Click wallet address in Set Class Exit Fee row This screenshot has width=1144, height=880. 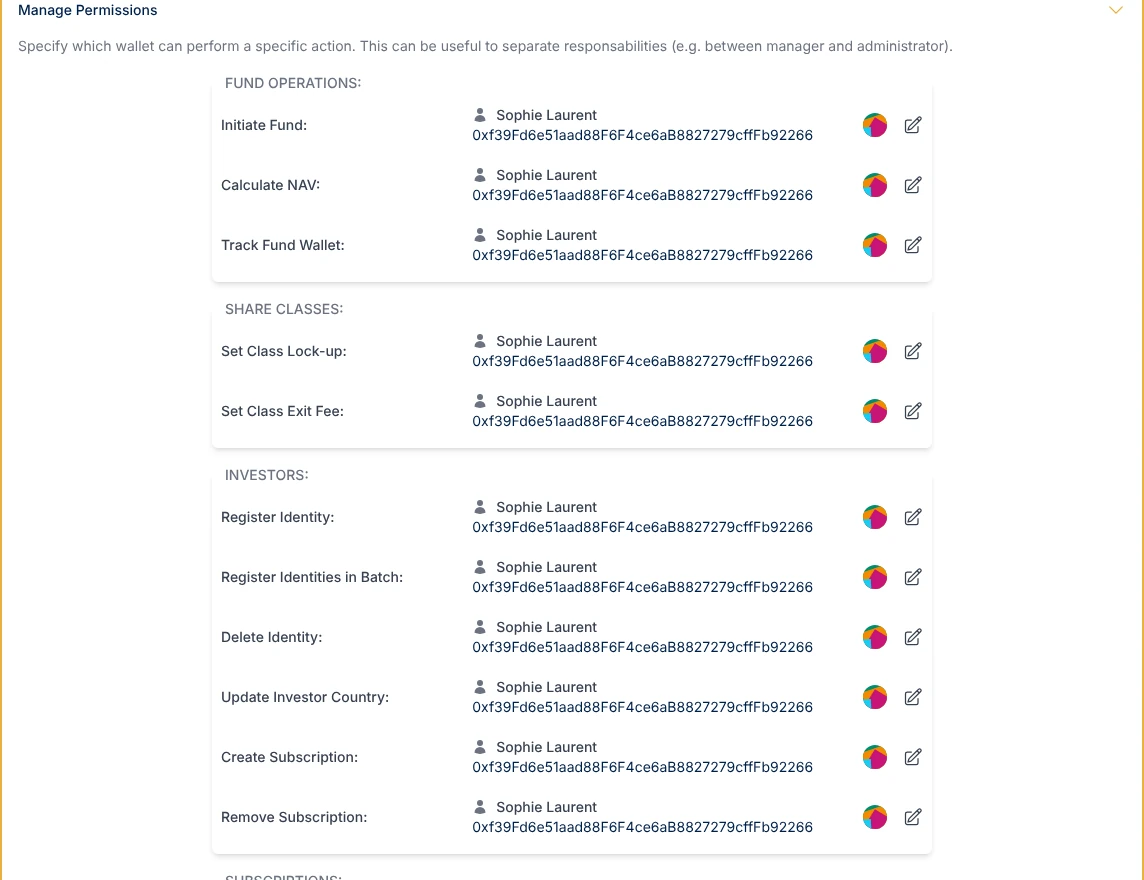click(642, 421)
